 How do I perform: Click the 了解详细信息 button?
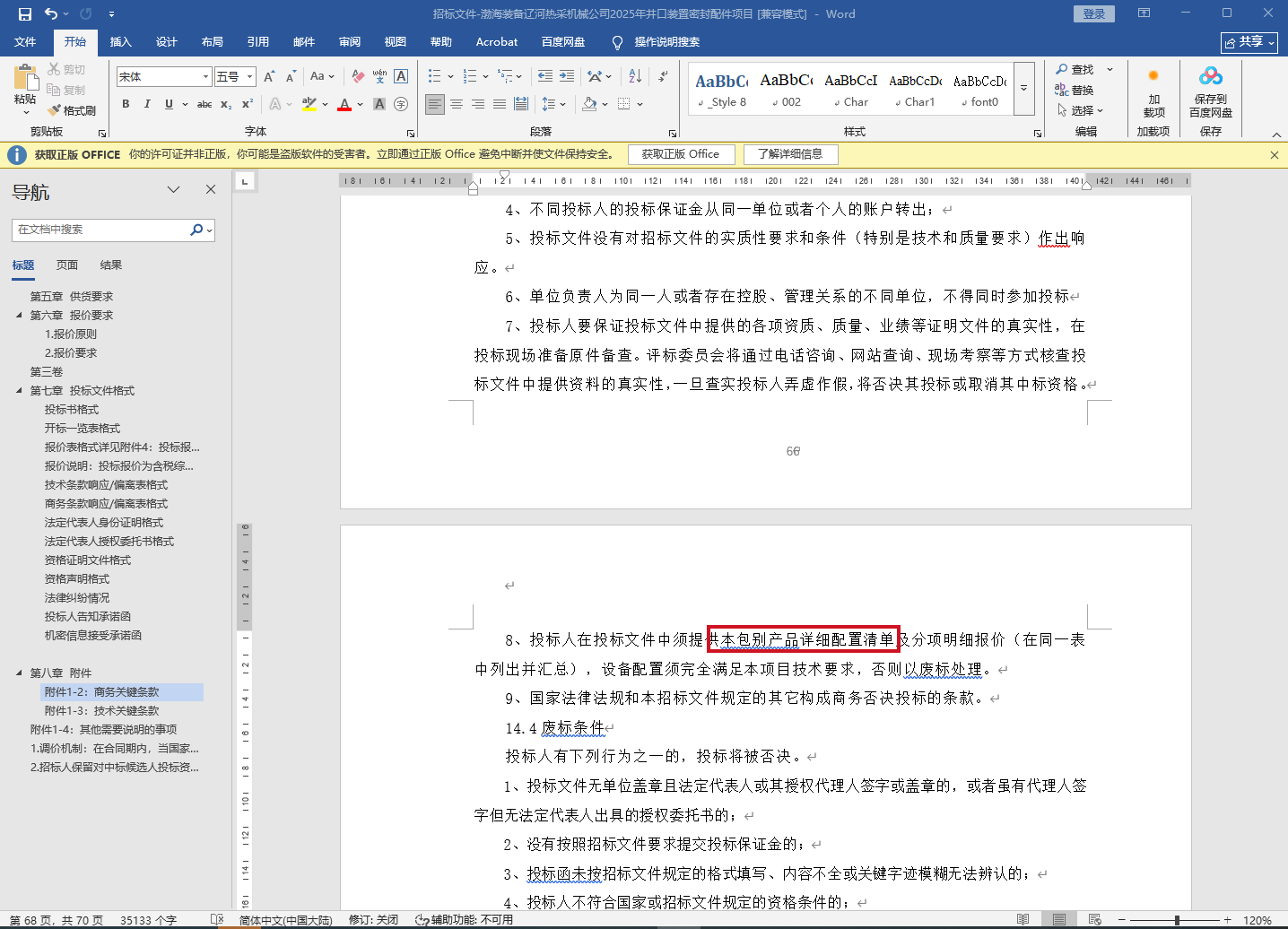[x=789, y=154]
